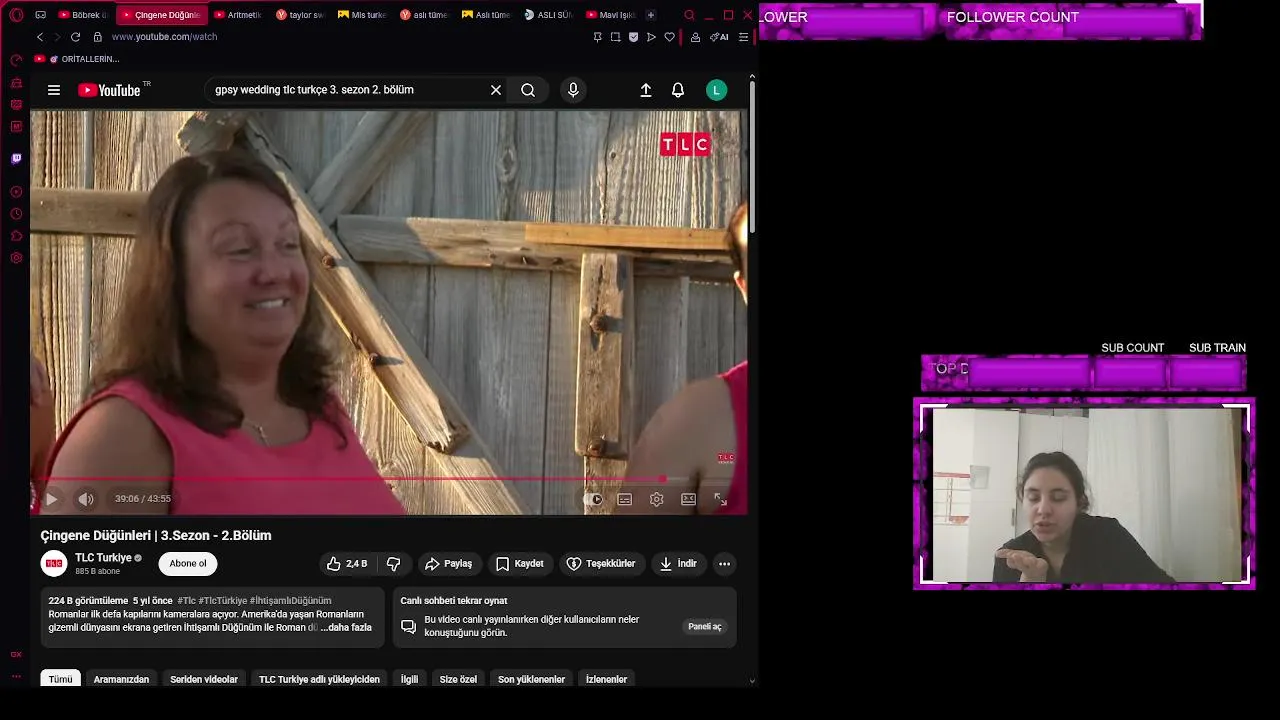Select the Size özel chip

pyautogui.click(x=458, y=680)
